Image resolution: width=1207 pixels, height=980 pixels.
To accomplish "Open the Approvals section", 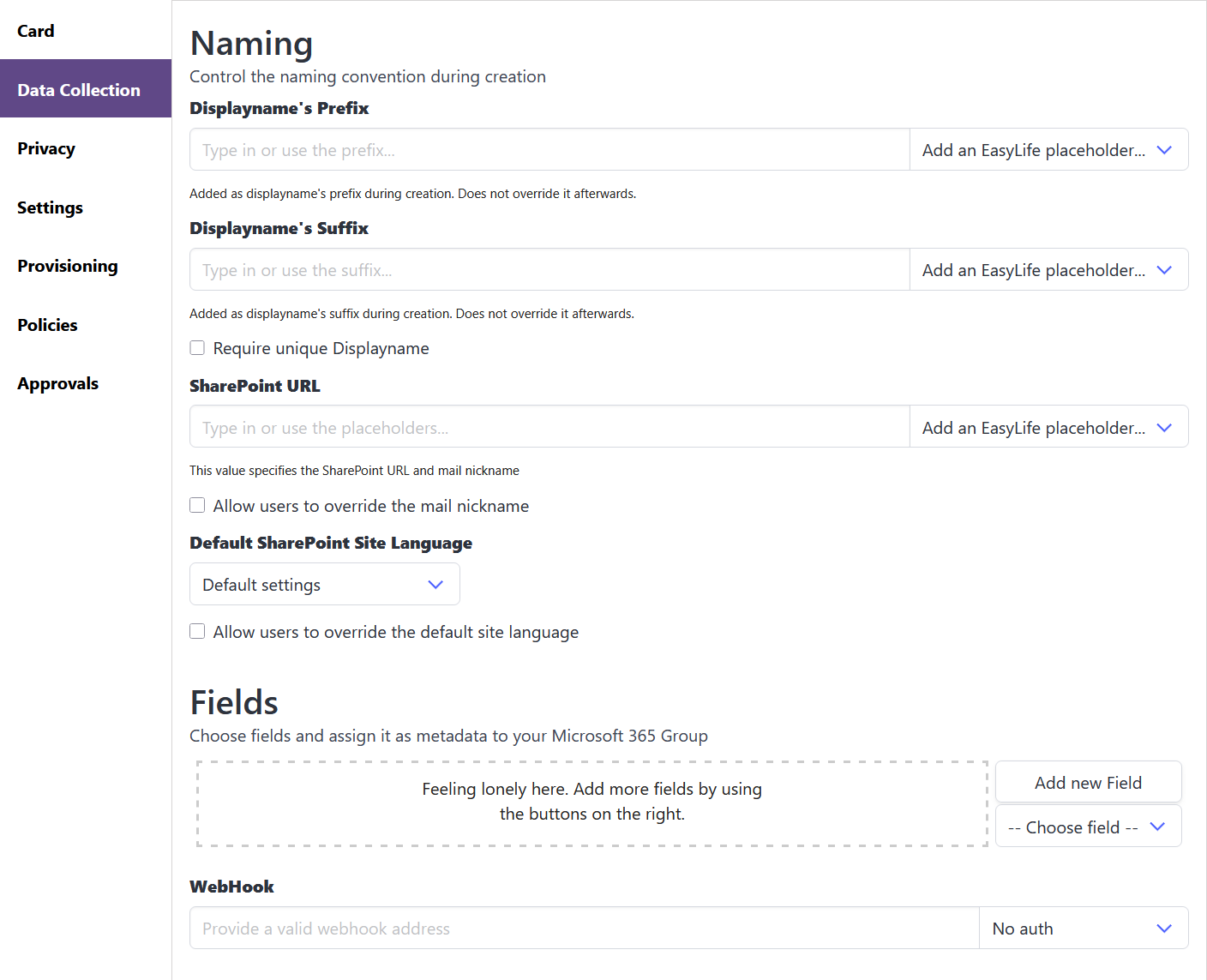I will [x=57, y=382].
